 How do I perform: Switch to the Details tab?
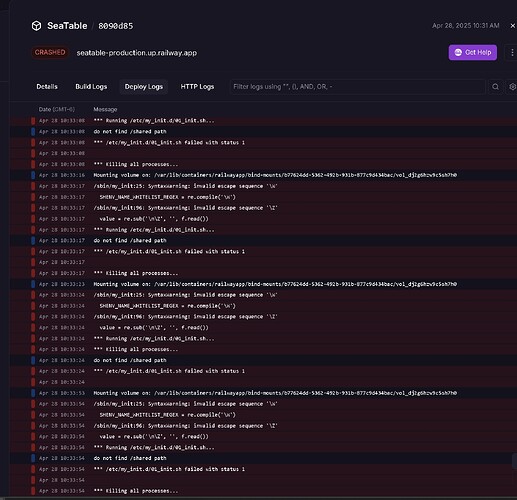47,87
